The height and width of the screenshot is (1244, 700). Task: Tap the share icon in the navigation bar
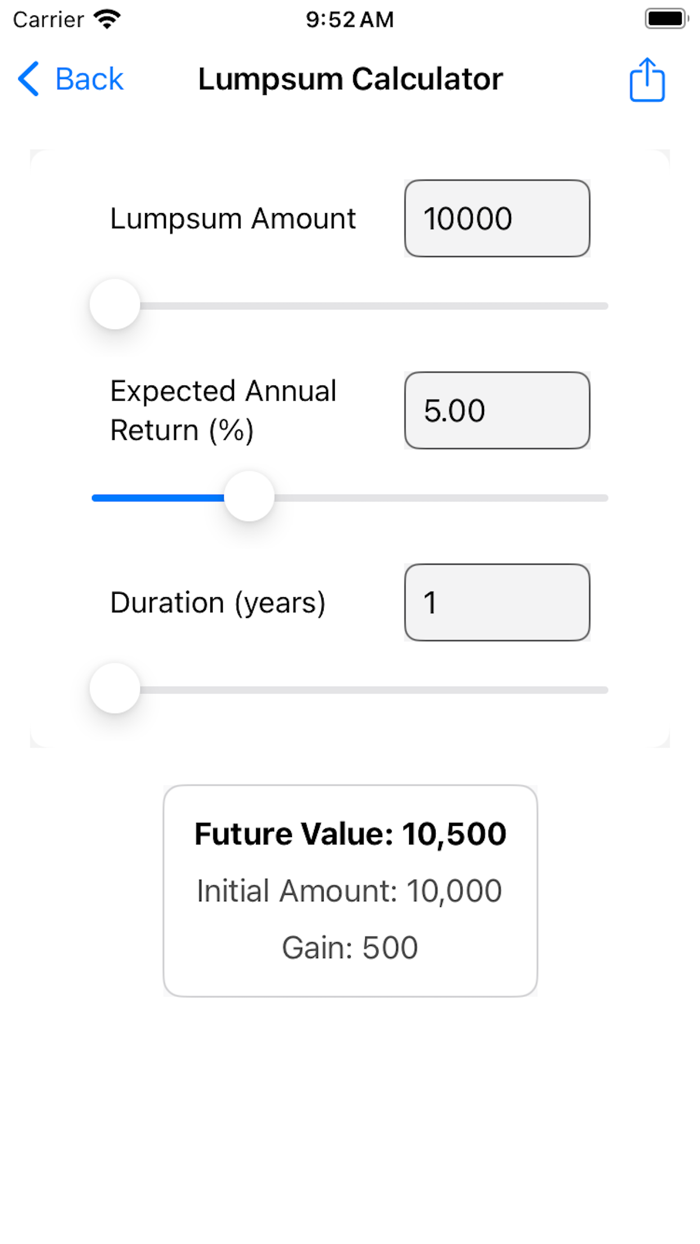tap(647, 79)
